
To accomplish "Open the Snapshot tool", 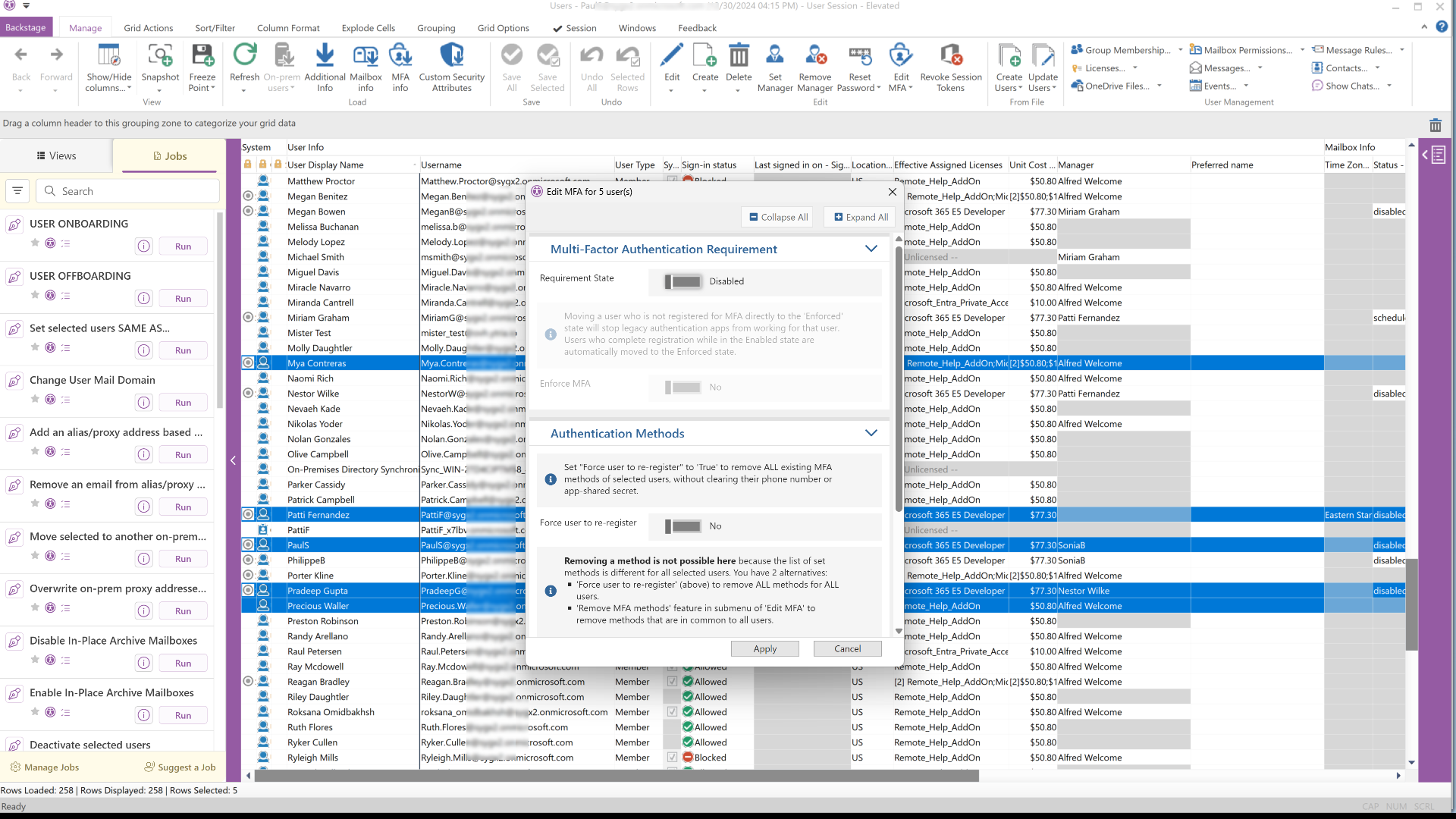I will pos(160,56).
